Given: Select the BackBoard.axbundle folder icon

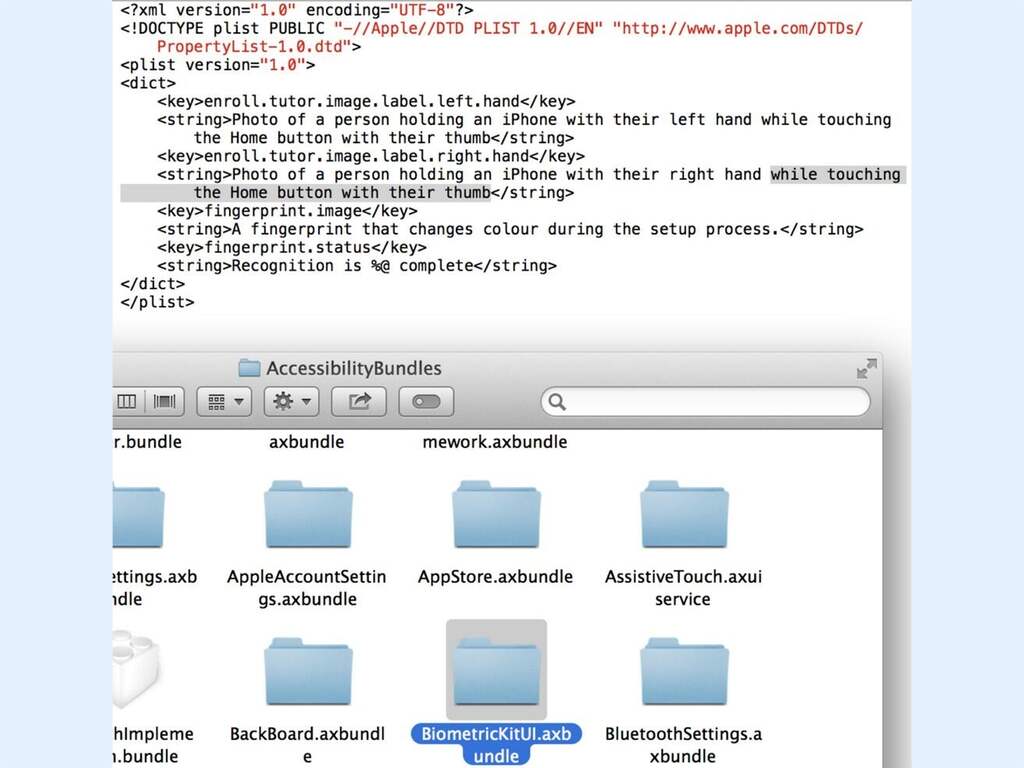Looking at the screenshot, I should point(308,672).
